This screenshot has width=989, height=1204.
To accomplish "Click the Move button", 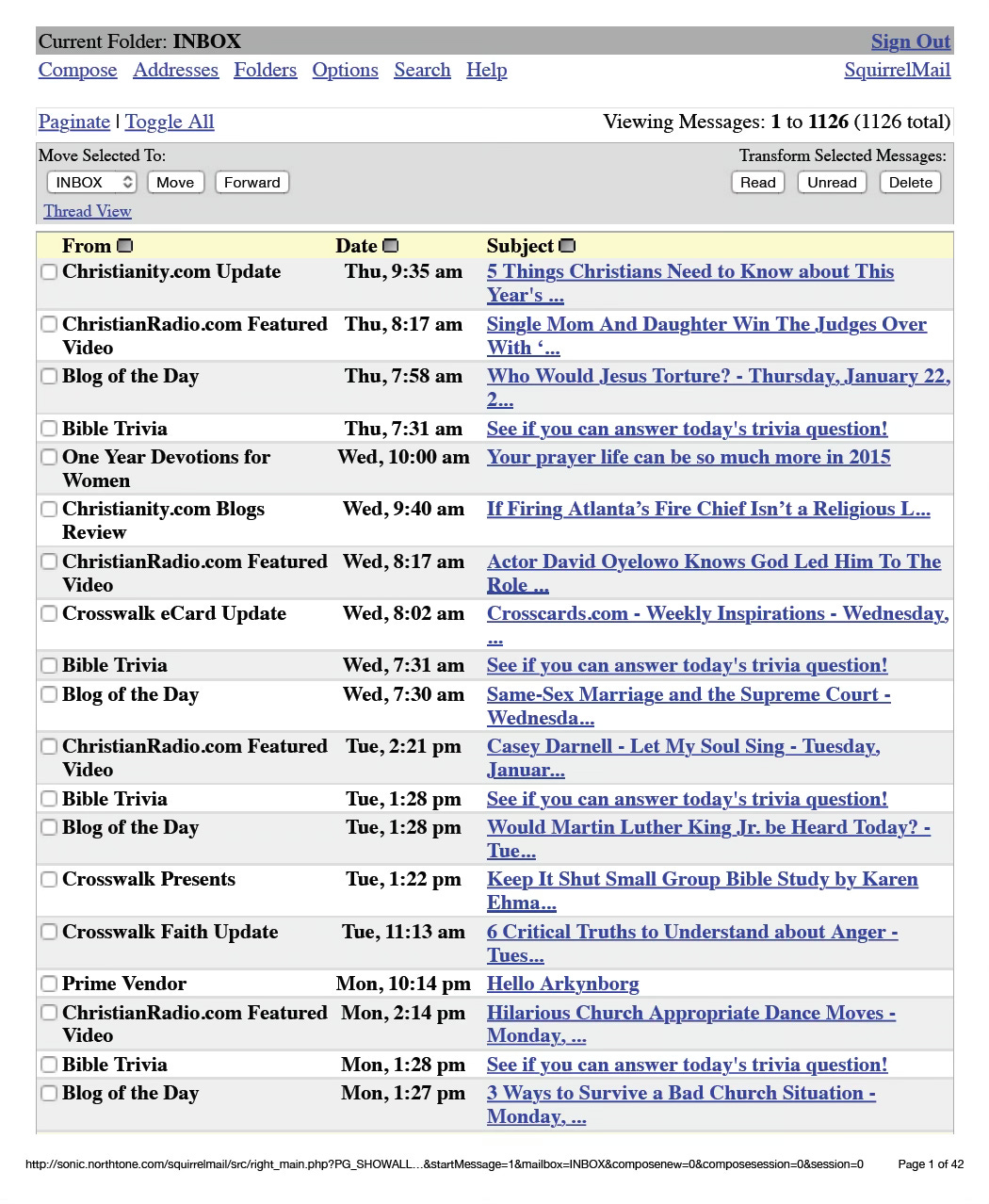I will click(x=175, y=183).
